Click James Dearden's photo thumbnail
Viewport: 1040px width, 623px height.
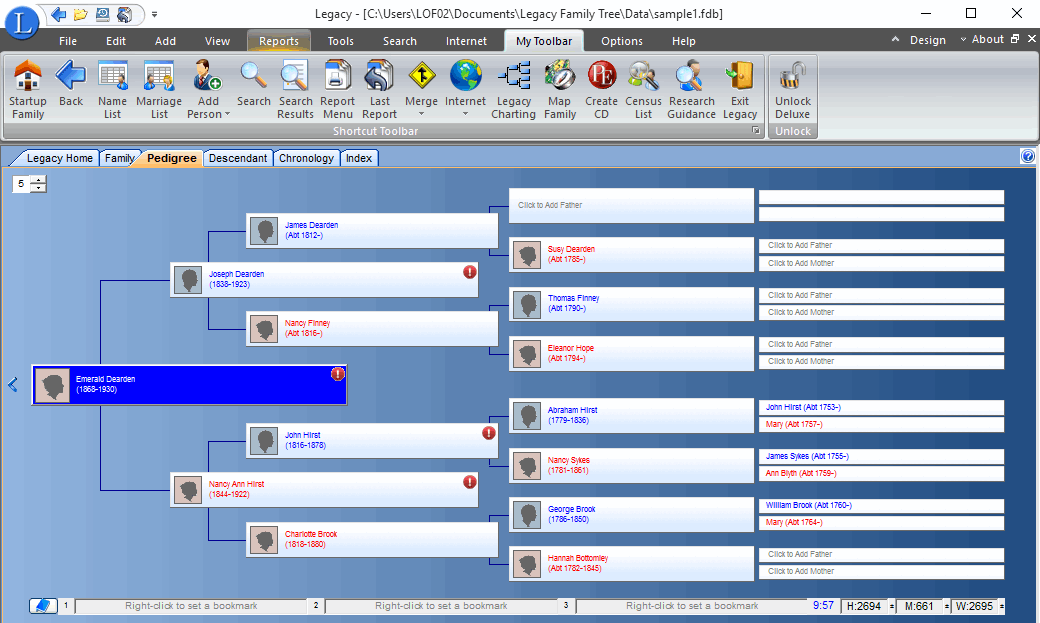click(264, 231)
